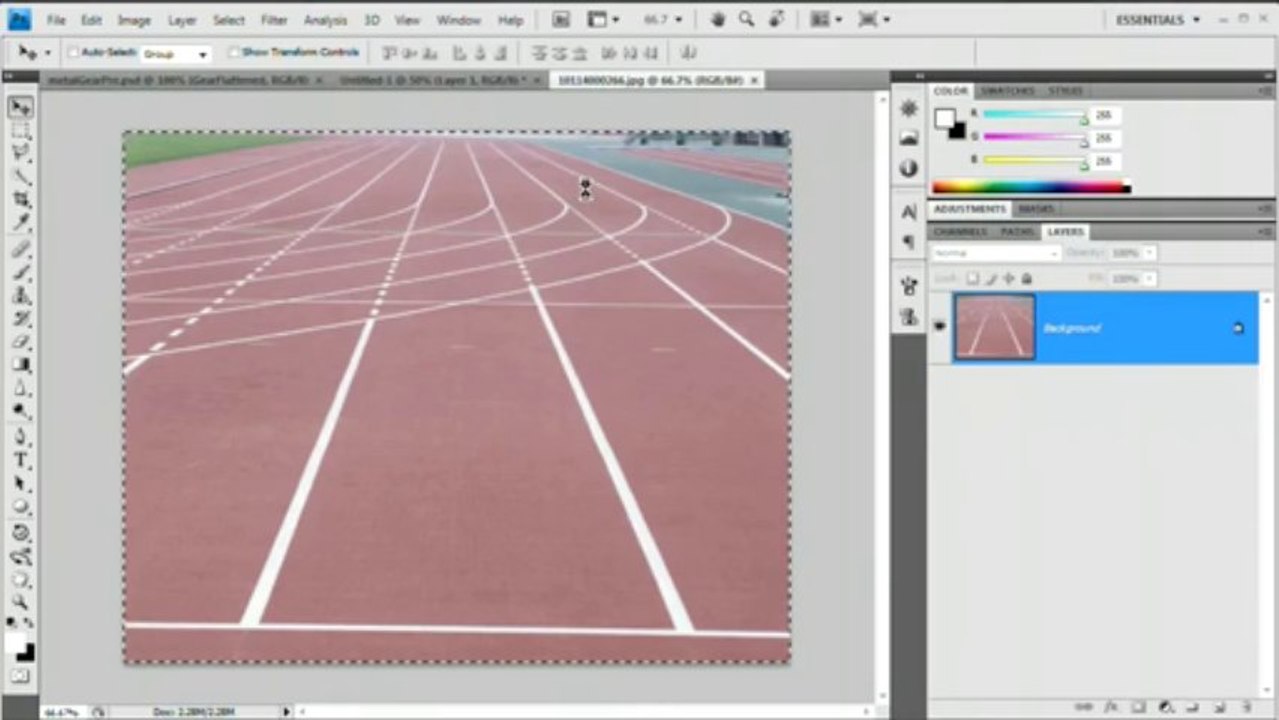Select the Crop tool
The height and width of the screenshot is (720, 1279).
[x=20, y=200]
